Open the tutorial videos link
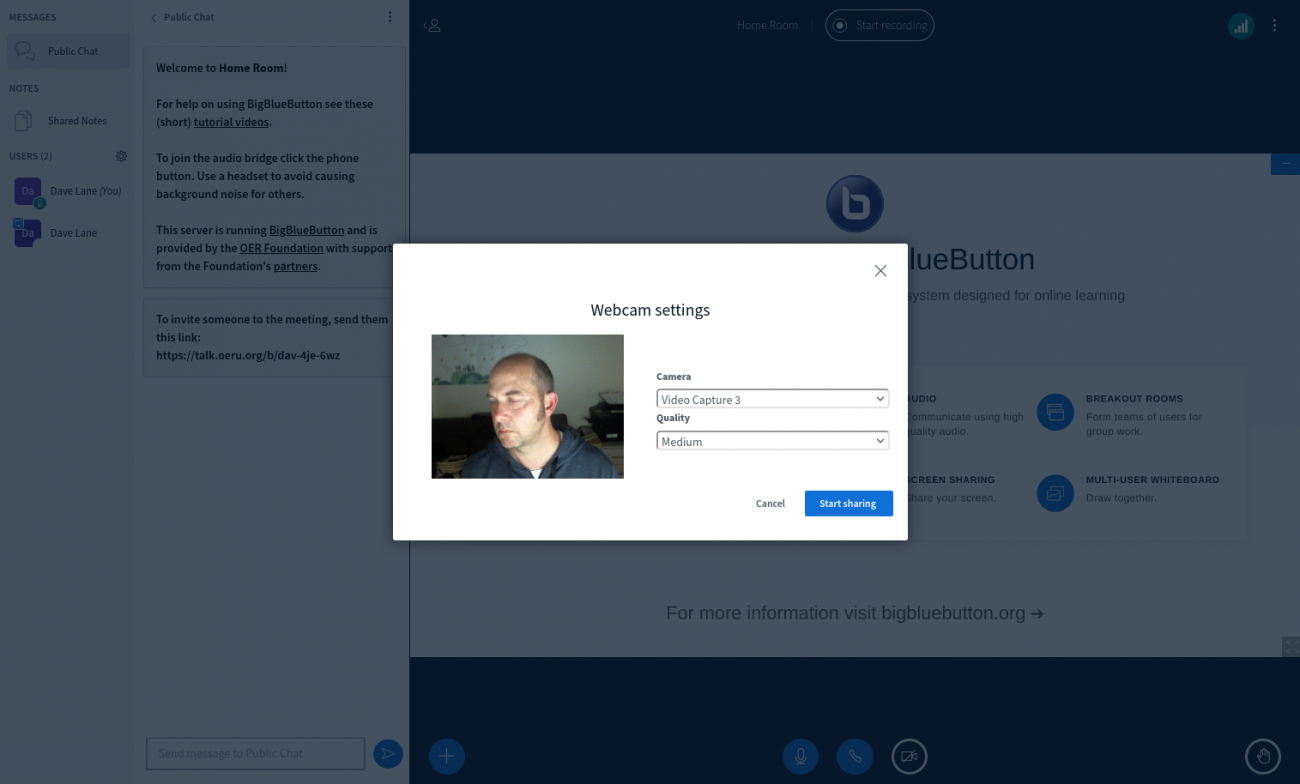Image resolution: width=1300 pixels, height=784 pixels. coord(231,122)
